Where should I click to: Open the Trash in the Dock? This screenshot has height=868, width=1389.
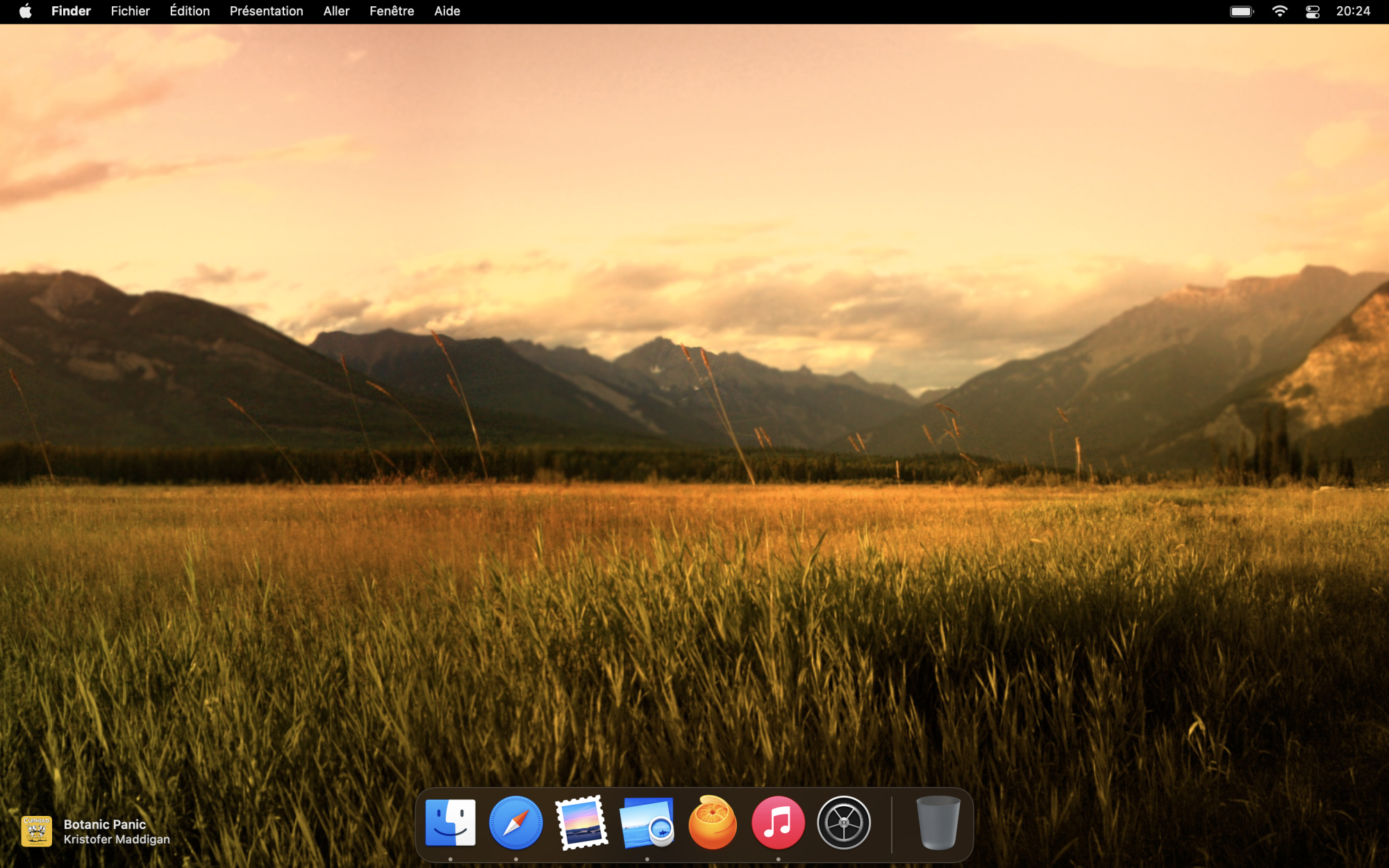coord(938,823)
